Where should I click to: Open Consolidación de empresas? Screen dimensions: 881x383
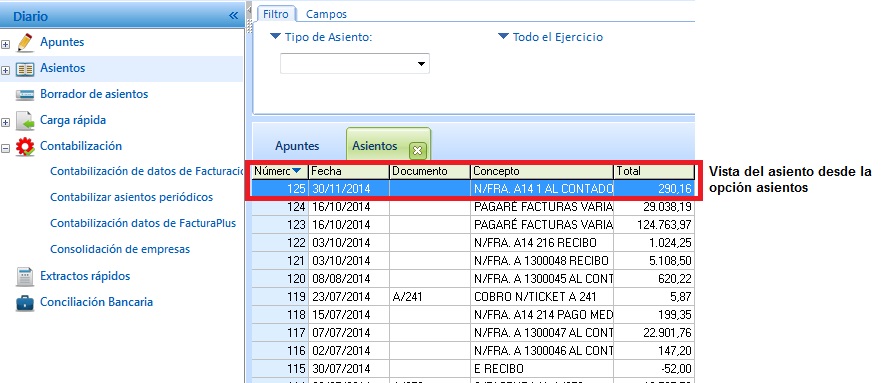(x=120, y=249)
